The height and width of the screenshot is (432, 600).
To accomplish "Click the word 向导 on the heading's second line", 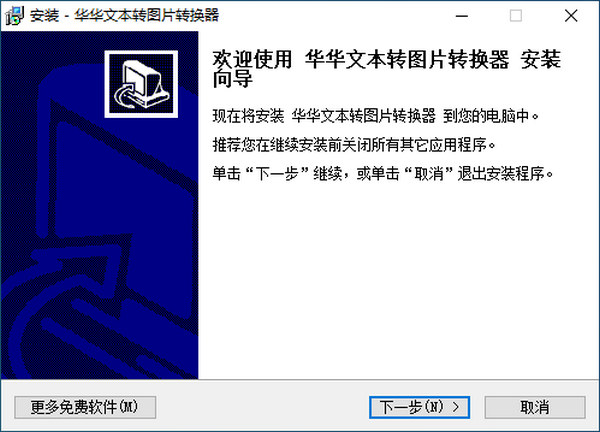I will pyautogui.click(x=233, y=80).
